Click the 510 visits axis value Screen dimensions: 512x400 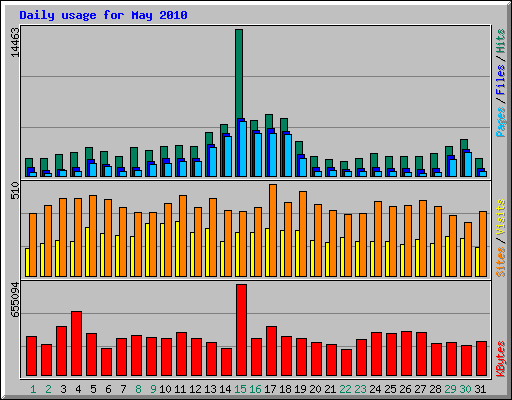tap(15, 190)
